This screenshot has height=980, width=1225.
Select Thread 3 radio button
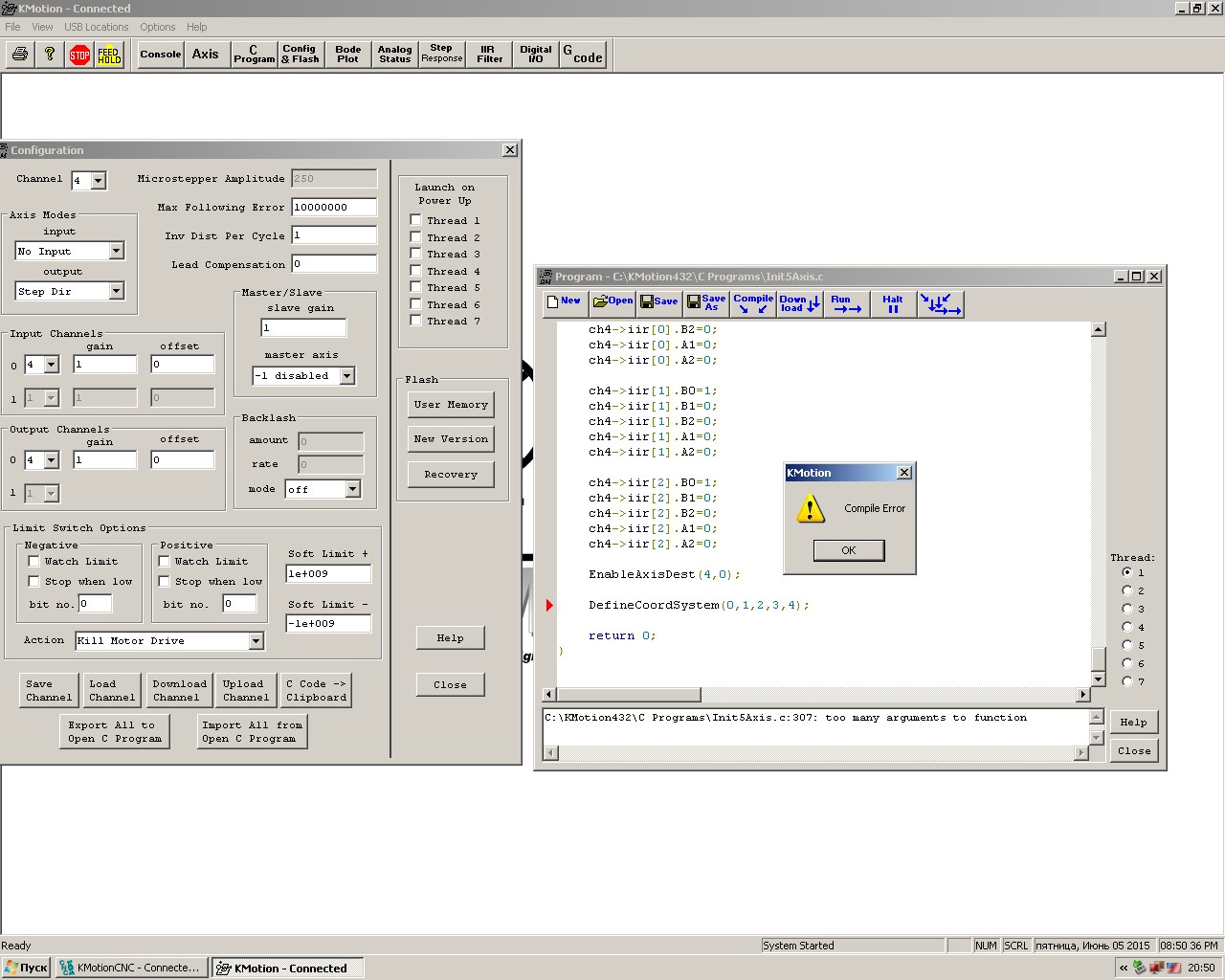point(1126,609)
